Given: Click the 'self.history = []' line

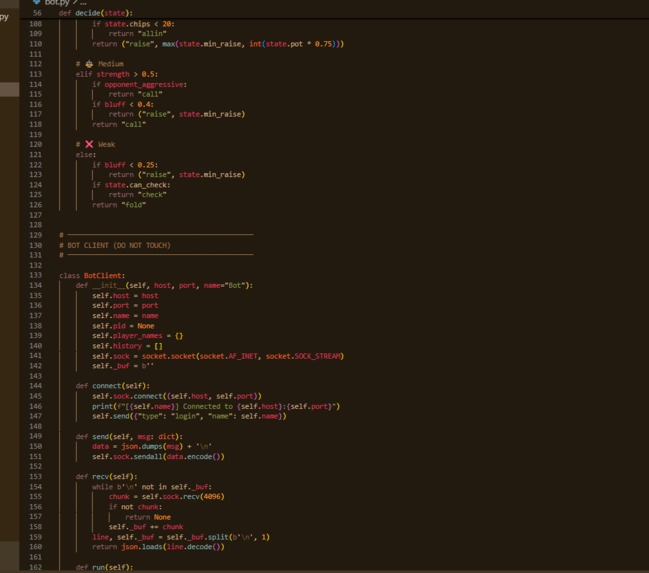Looking at the screenshot, I should tap(127, 346).
